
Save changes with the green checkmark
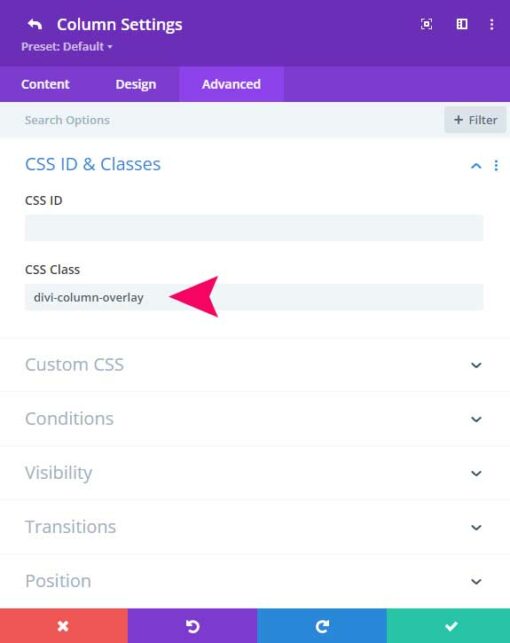coord(449,626)
